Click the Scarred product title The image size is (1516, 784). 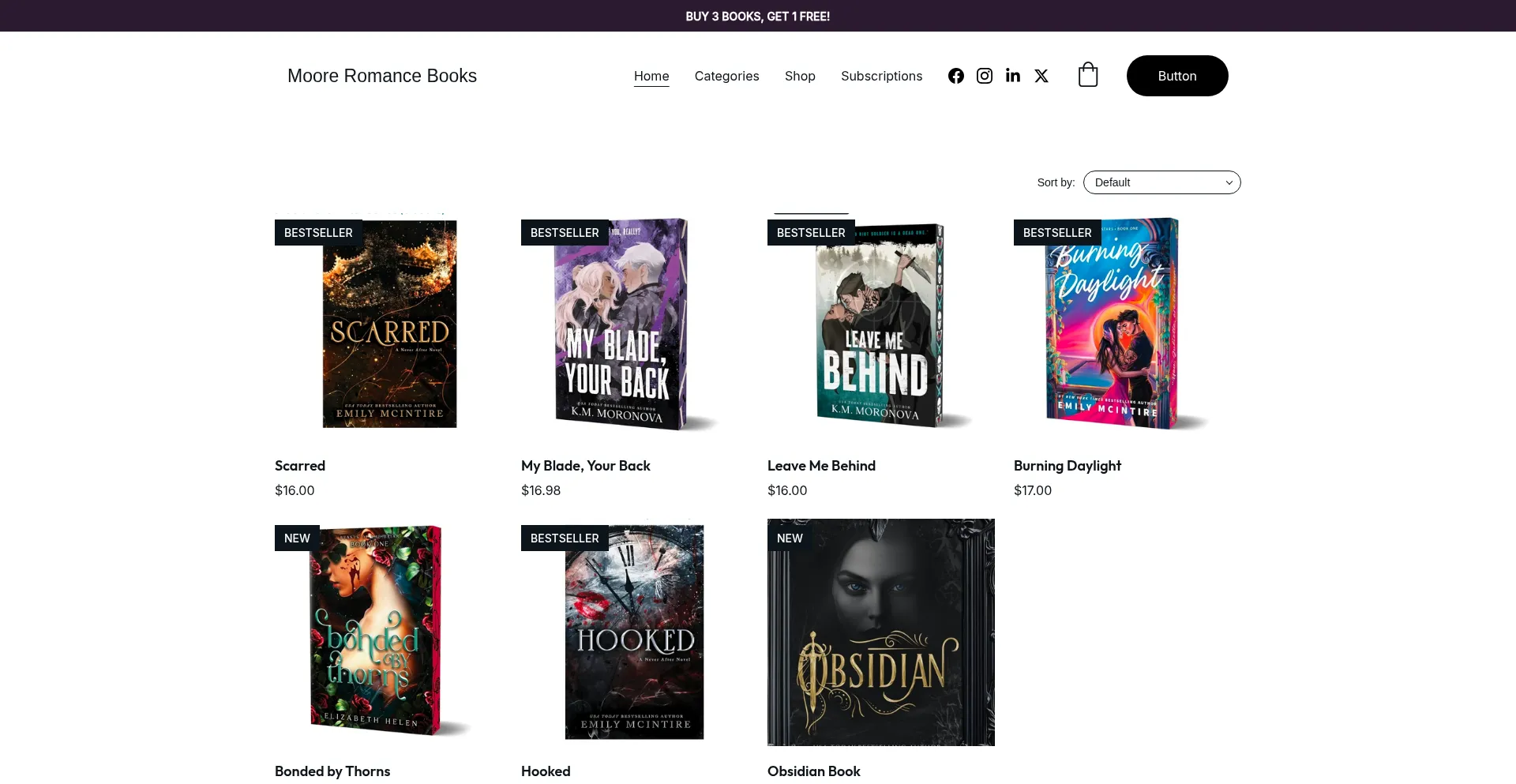click(x=300, y=466)
